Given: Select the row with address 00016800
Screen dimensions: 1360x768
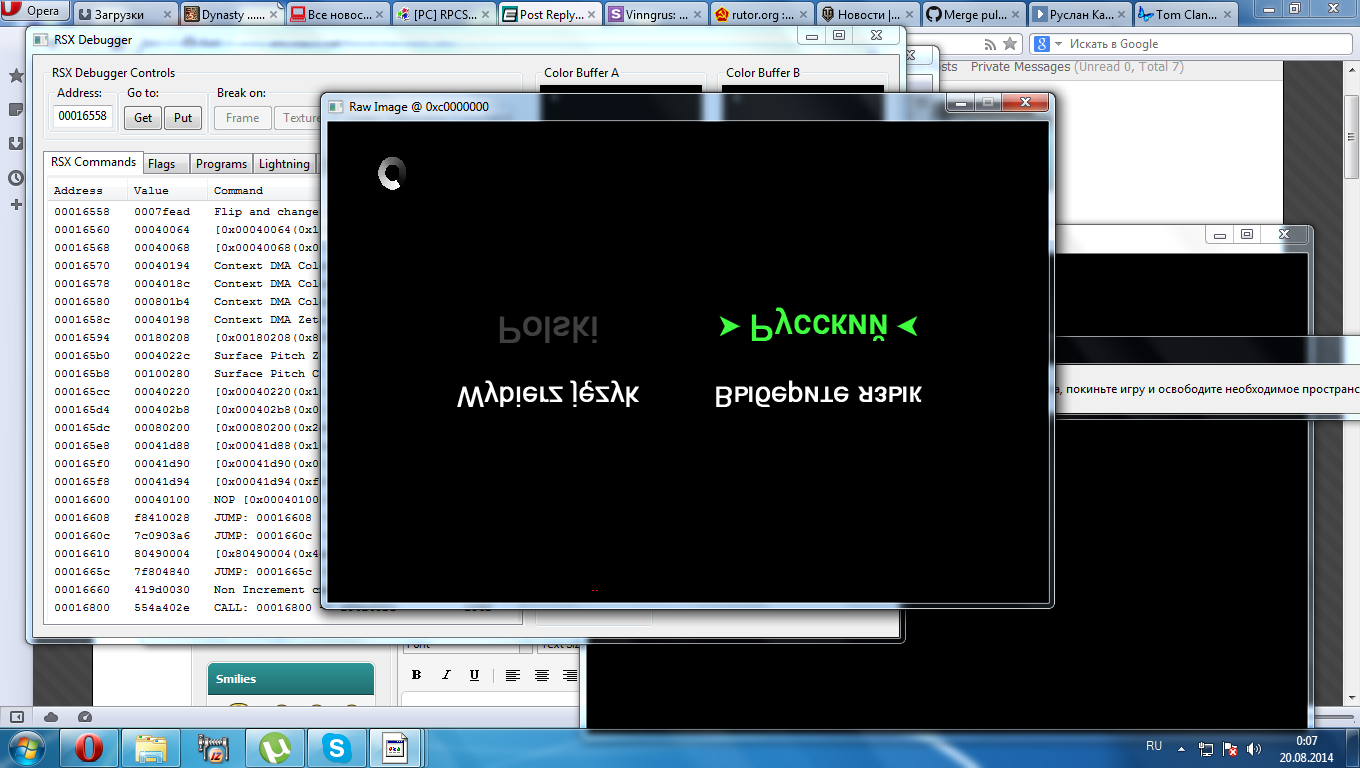Looking at the screenshot, I should (186, 608).
